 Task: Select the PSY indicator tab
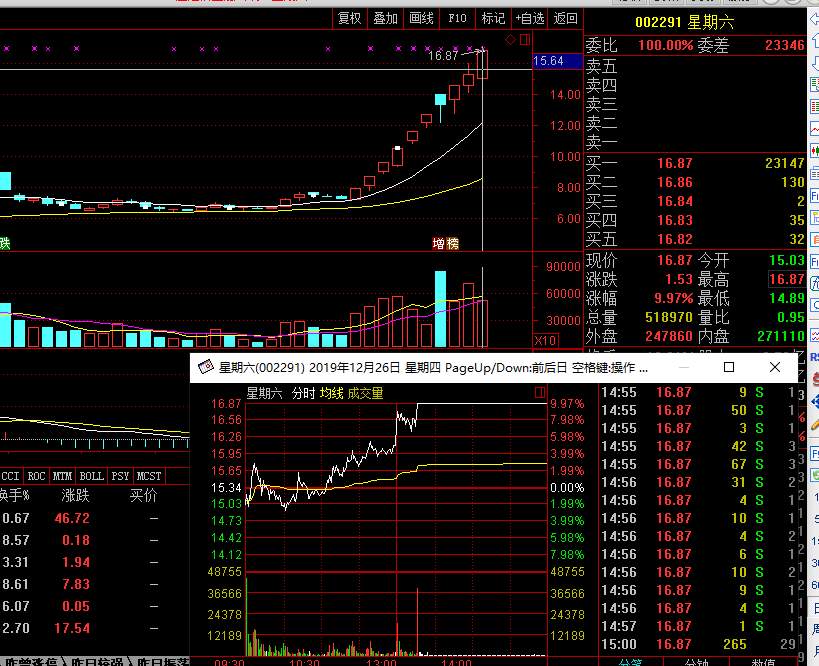pos(120,476)
